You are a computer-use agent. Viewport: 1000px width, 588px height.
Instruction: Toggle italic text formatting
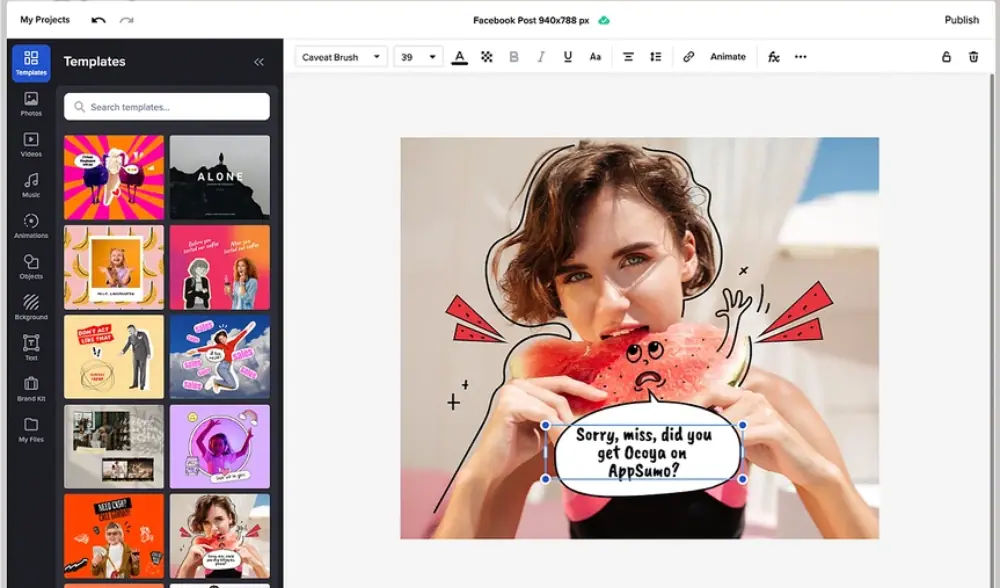(x=541, y=57)
